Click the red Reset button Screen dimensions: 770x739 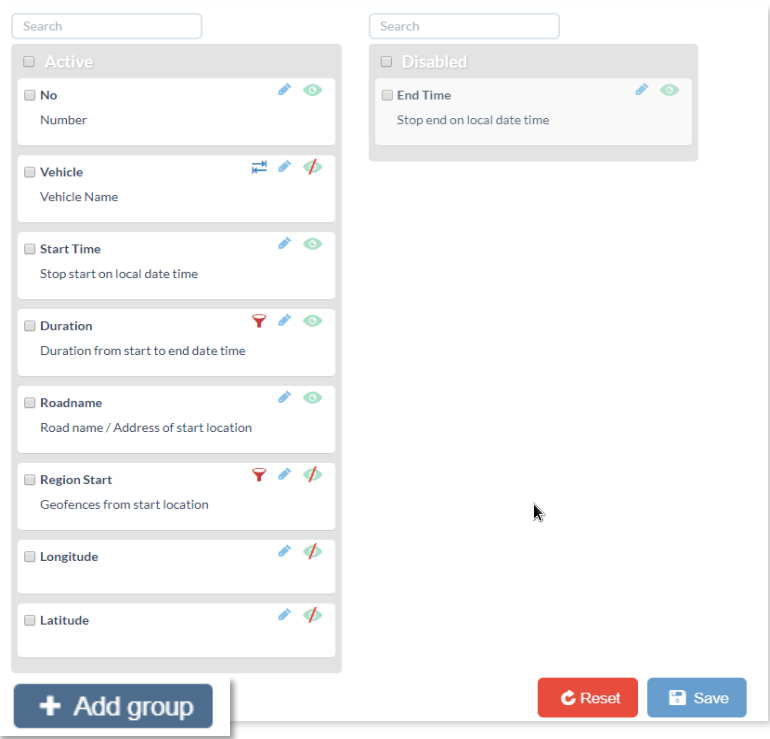[x=587, y=698]
